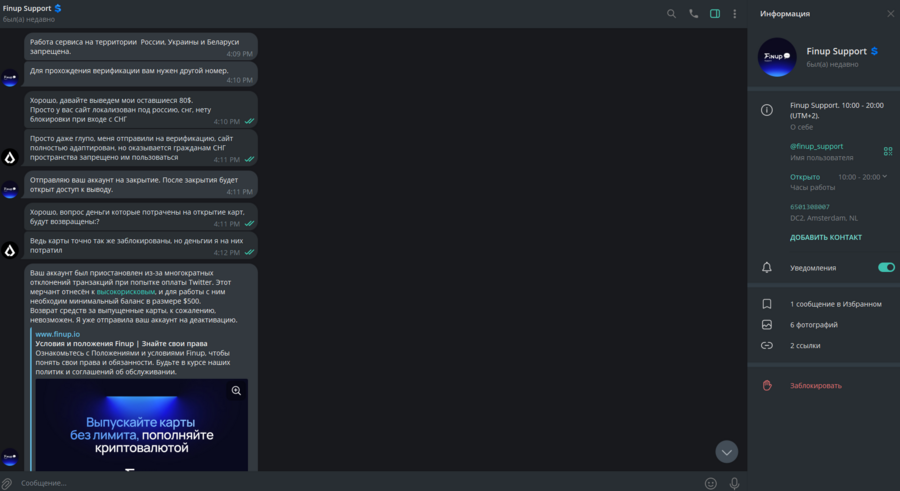Click the bookmark saved messages icon
Image resolution: width=900 pixels, height=491 pixels.
coord(767,304)
